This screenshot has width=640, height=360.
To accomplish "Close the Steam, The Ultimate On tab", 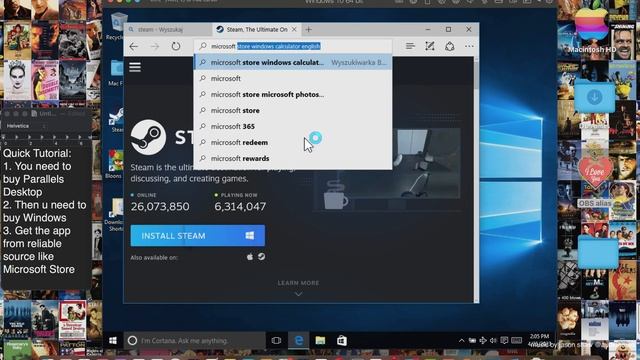I will [294, 29].
